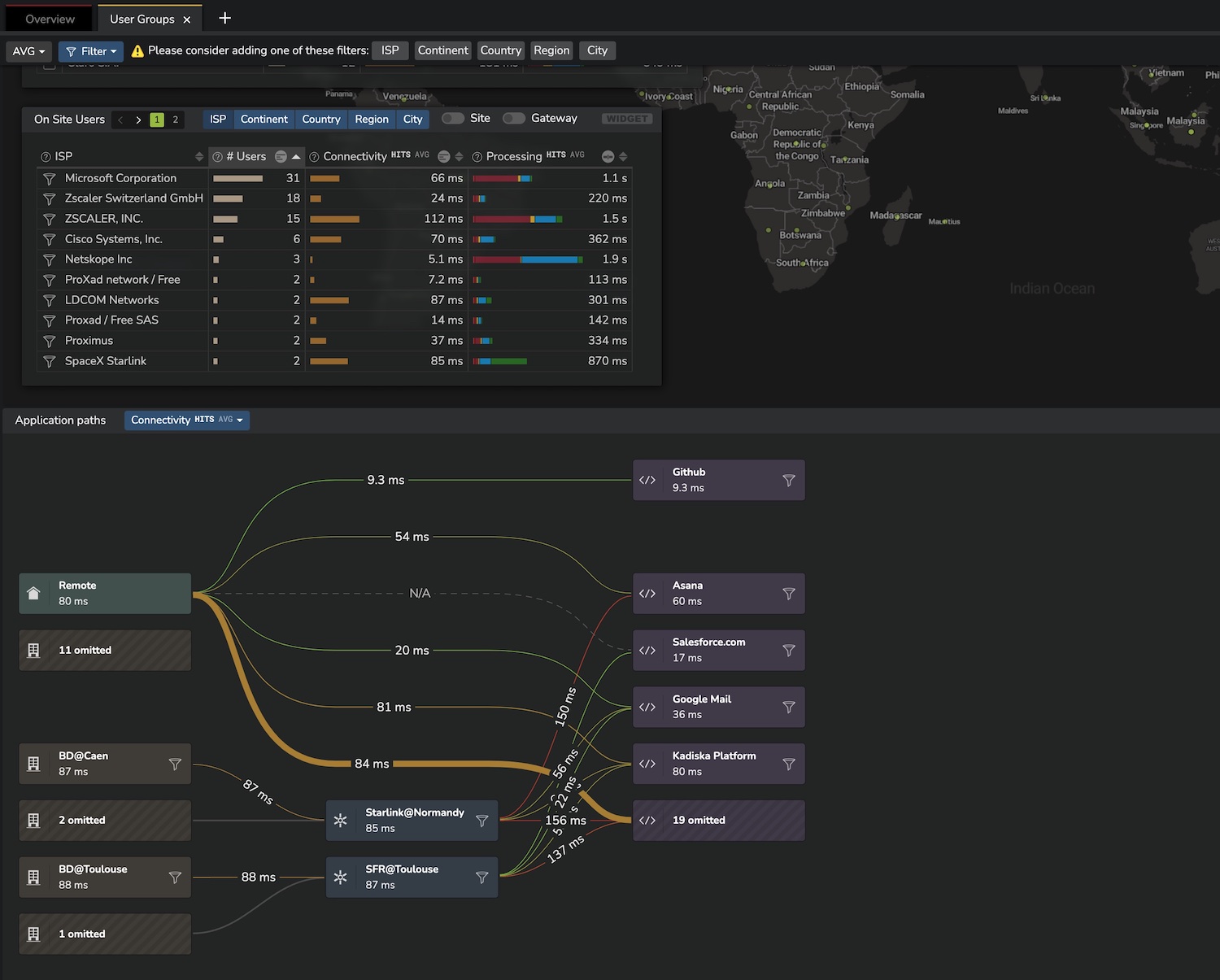The height and width of the screenshot is (980, 1220).
Task: Click the Google Mail node filter funnel
Action: 789,708
